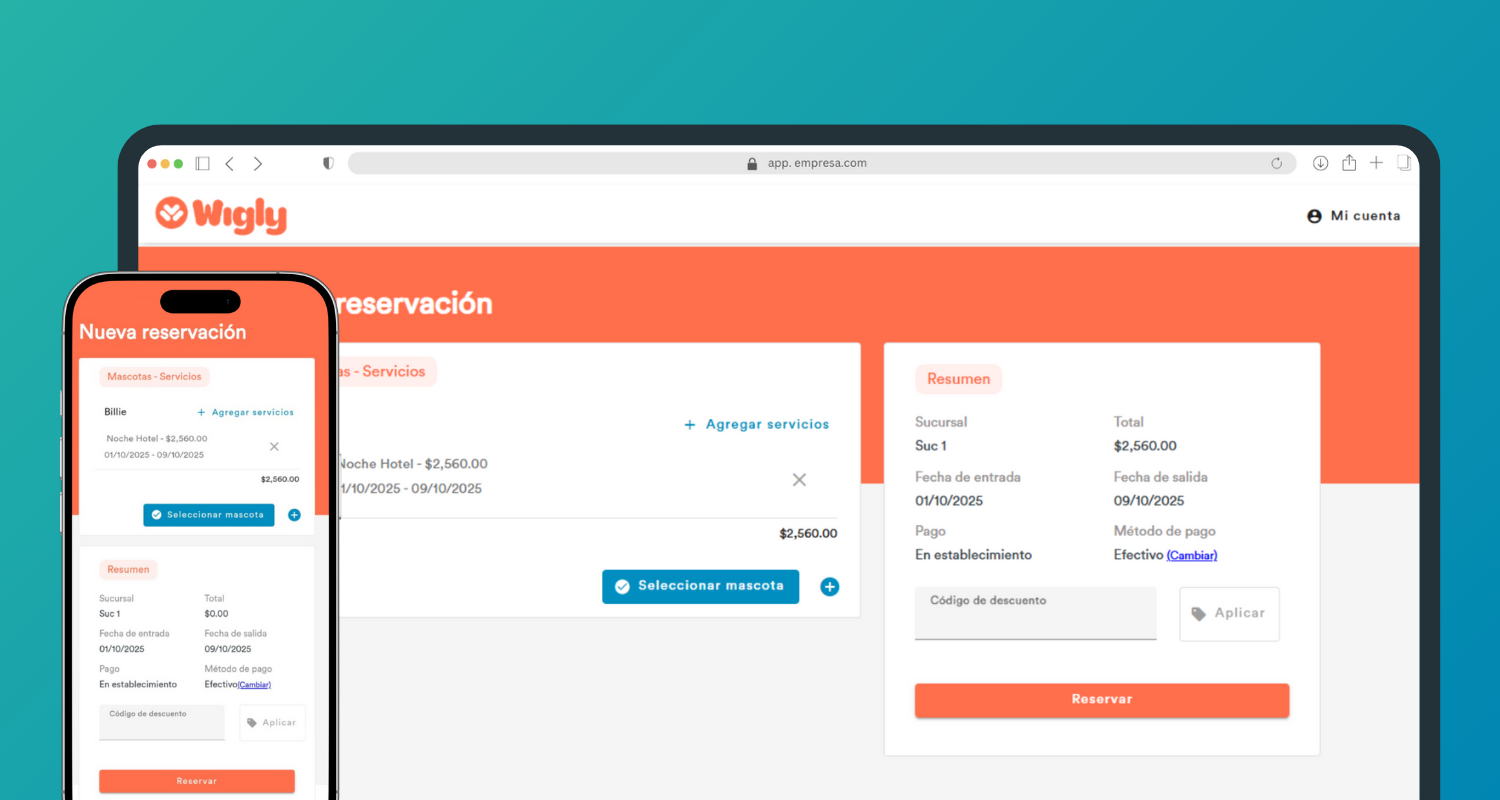Toggle the browser sidebar icon
Viewport: 1500px width, 800px height.
(x=202, y=163)
